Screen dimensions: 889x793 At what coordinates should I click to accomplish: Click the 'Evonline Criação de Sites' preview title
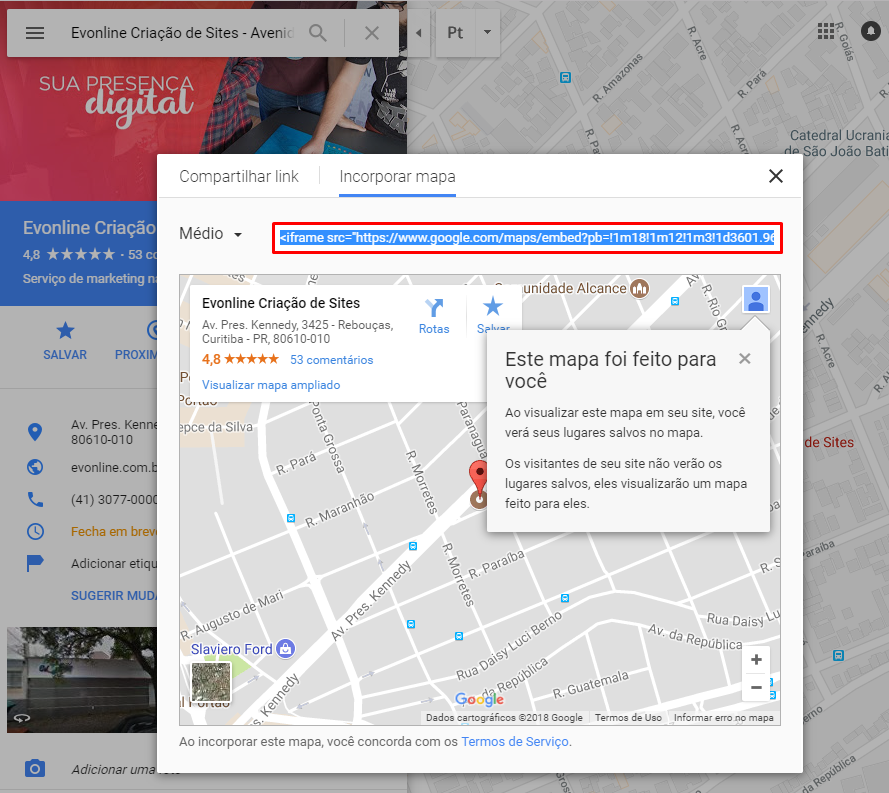pos(281,303)
